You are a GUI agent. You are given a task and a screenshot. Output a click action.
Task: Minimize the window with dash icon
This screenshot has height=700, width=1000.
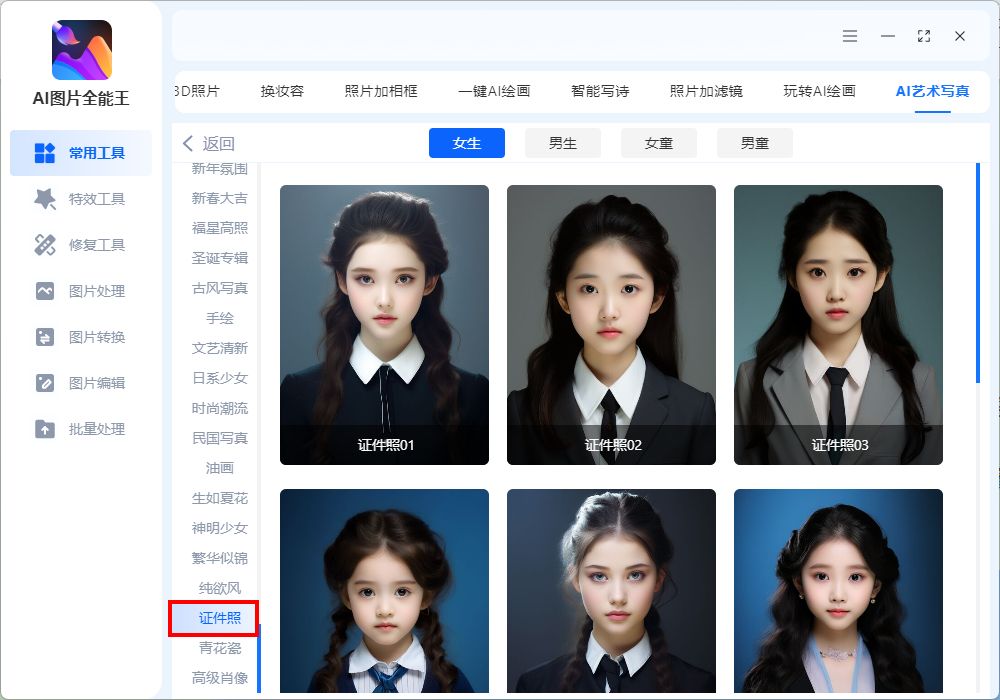(888, 36)
